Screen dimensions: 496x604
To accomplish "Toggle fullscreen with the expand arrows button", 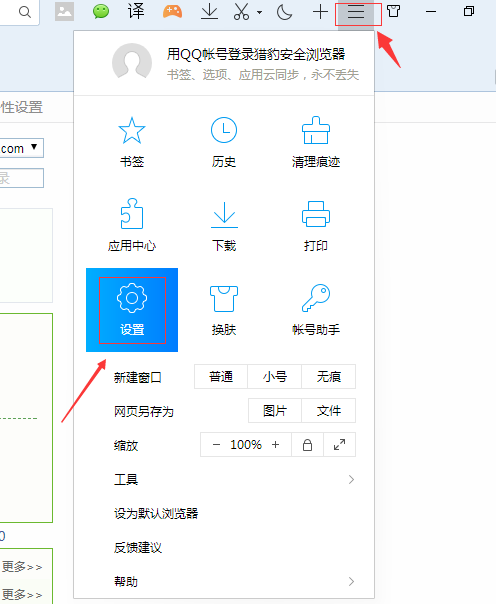I will point(339,445).
